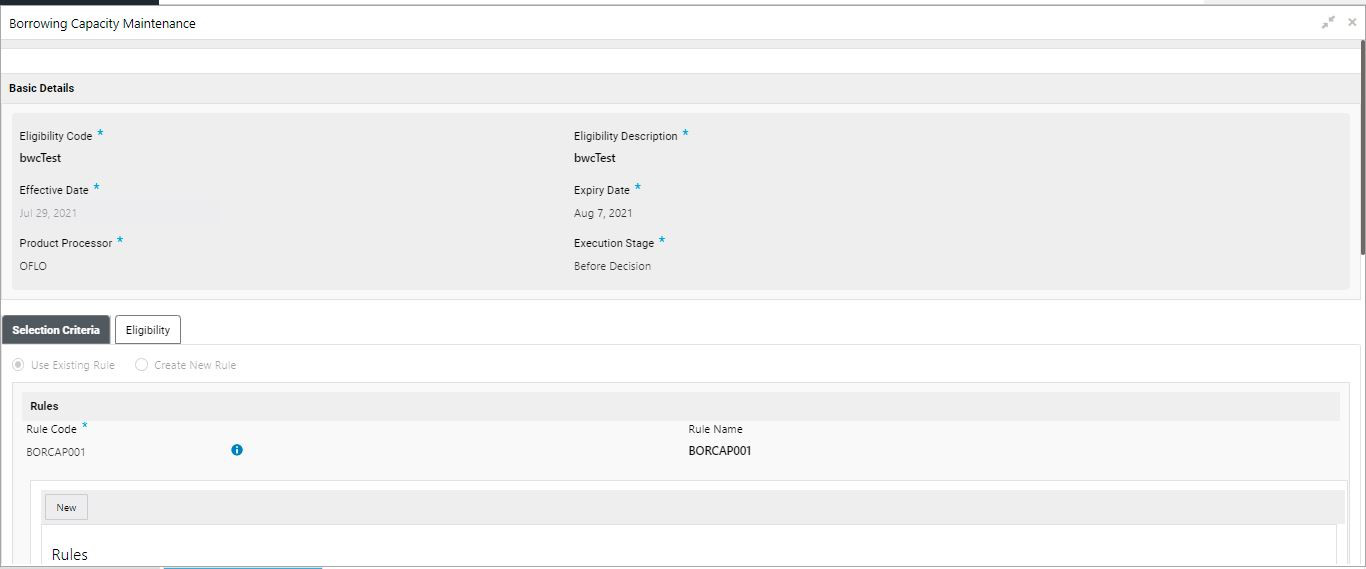This screenshot has width=1366, height=569.
Task: Click the Rule Name value BORCAP001
Action: [x=720, y=451]
